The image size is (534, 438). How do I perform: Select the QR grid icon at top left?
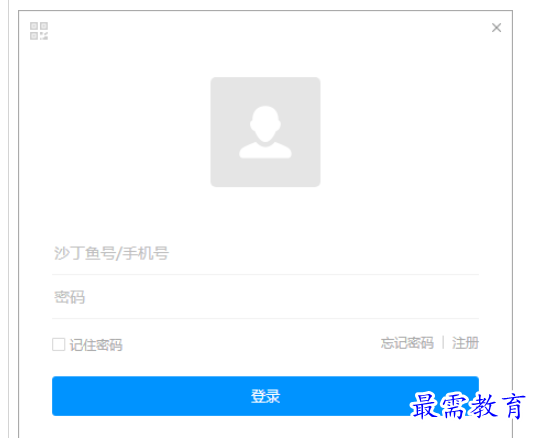(39, 31)
